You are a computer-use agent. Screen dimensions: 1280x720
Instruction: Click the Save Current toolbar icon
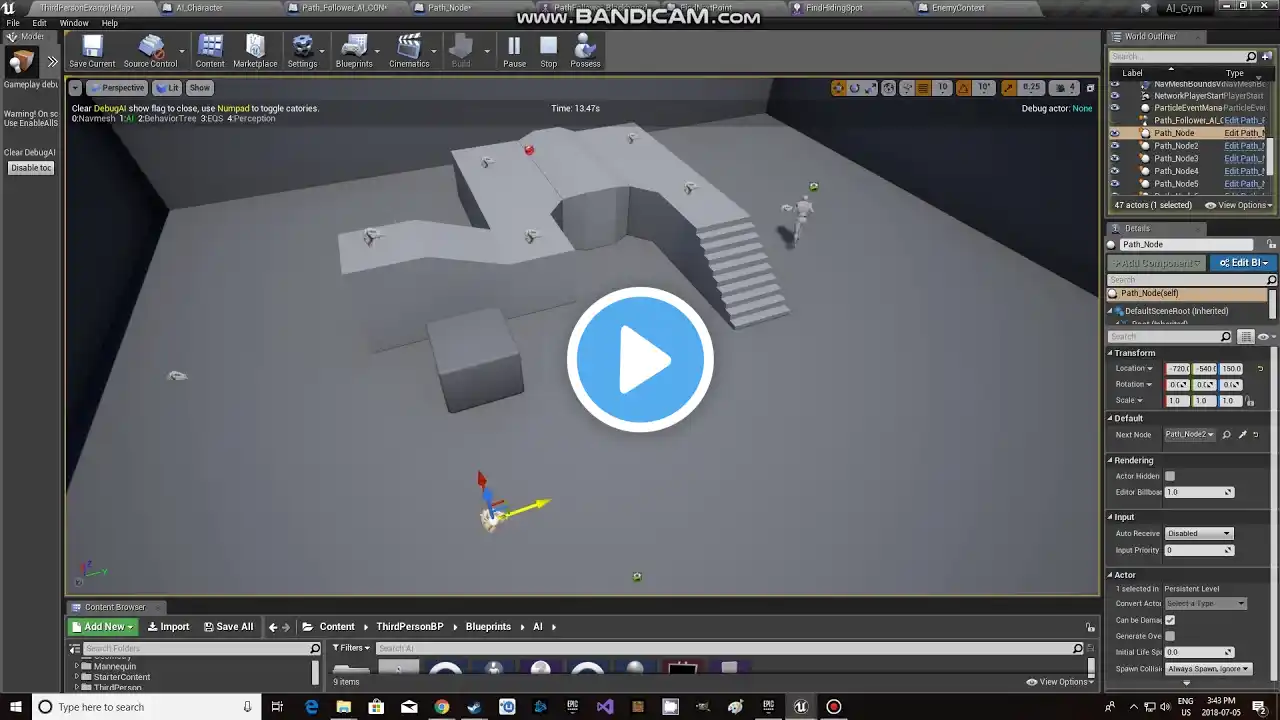point(92,52)
